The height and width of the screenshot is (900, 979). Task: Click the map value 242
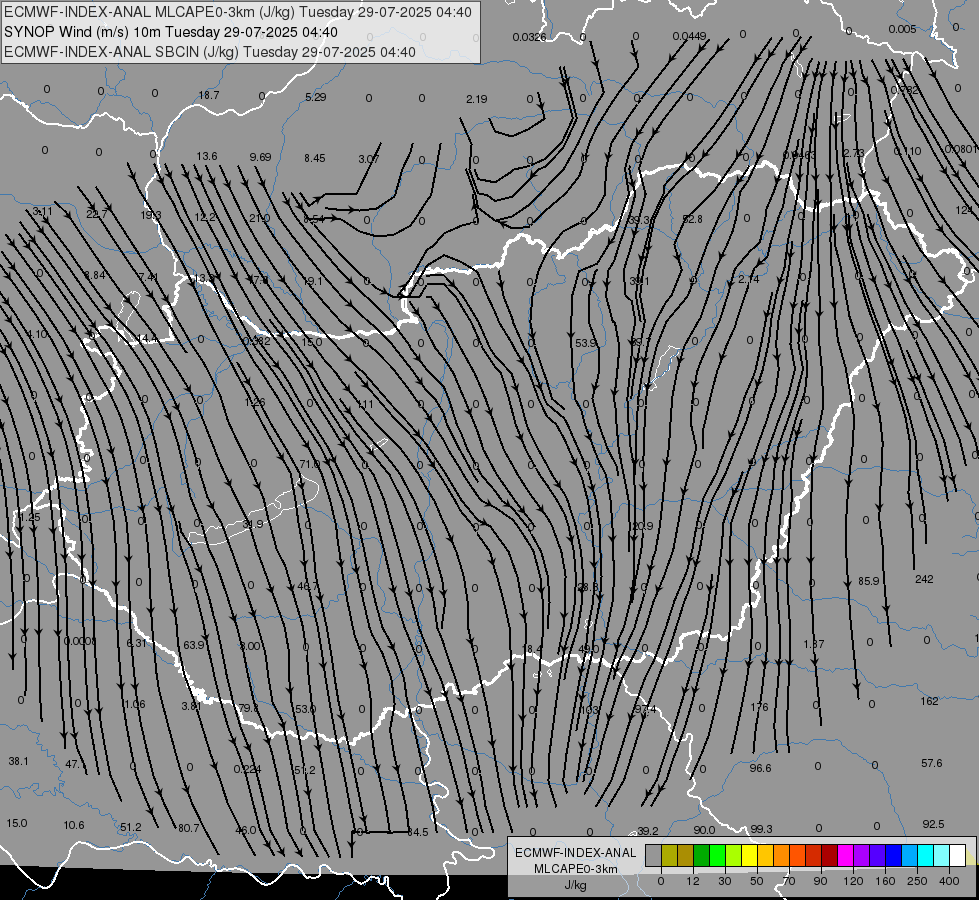click(x=924, y=579)
